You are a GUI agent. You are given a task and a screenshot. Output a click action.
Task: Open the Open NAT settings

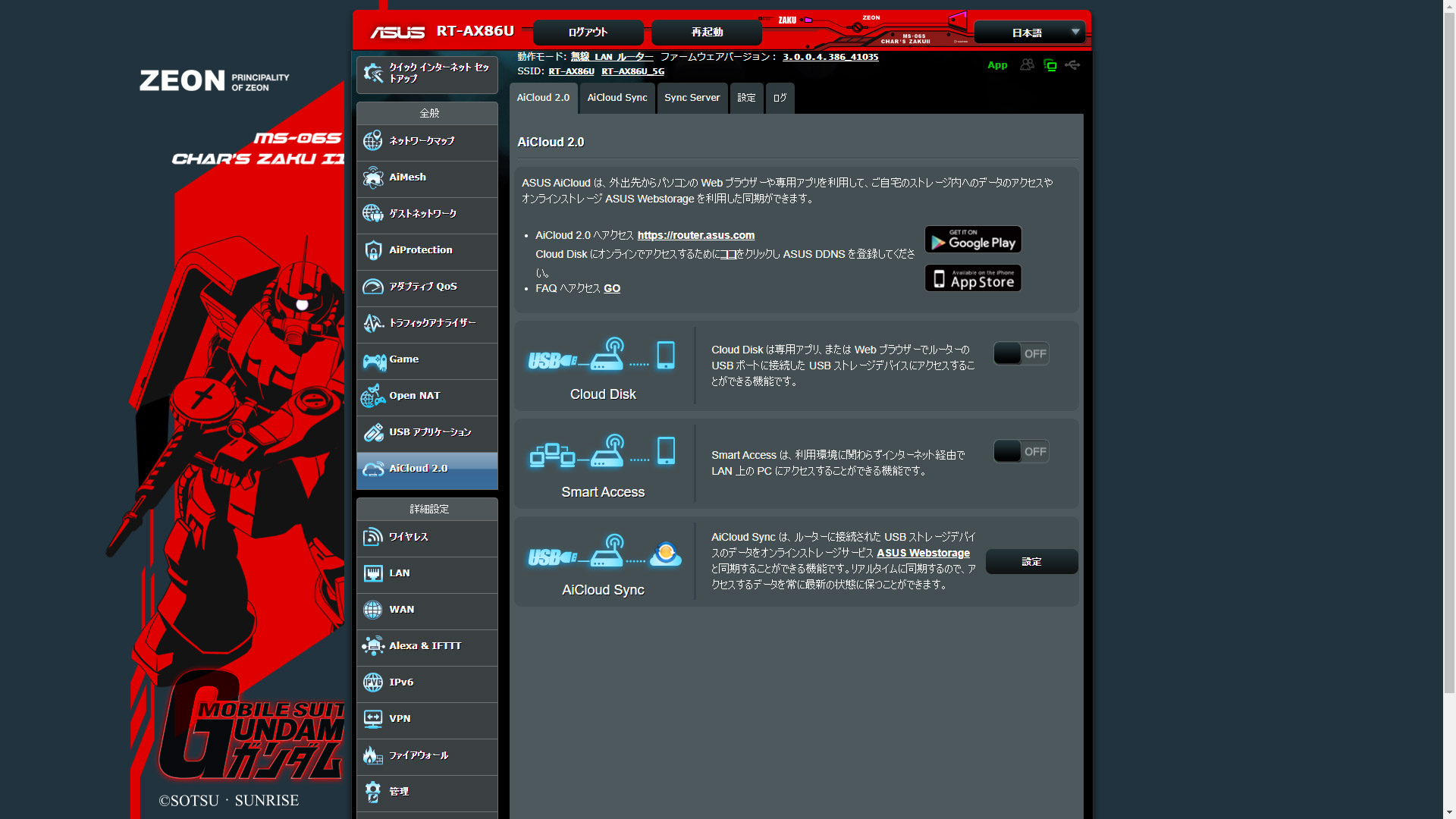pos(426,396)
